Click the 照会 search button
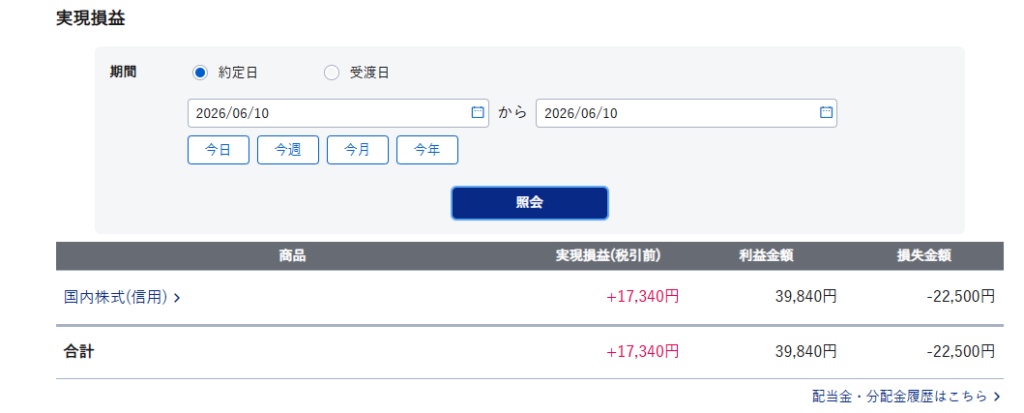Viewport: 1024px width, 413px height. pos(530,203)
